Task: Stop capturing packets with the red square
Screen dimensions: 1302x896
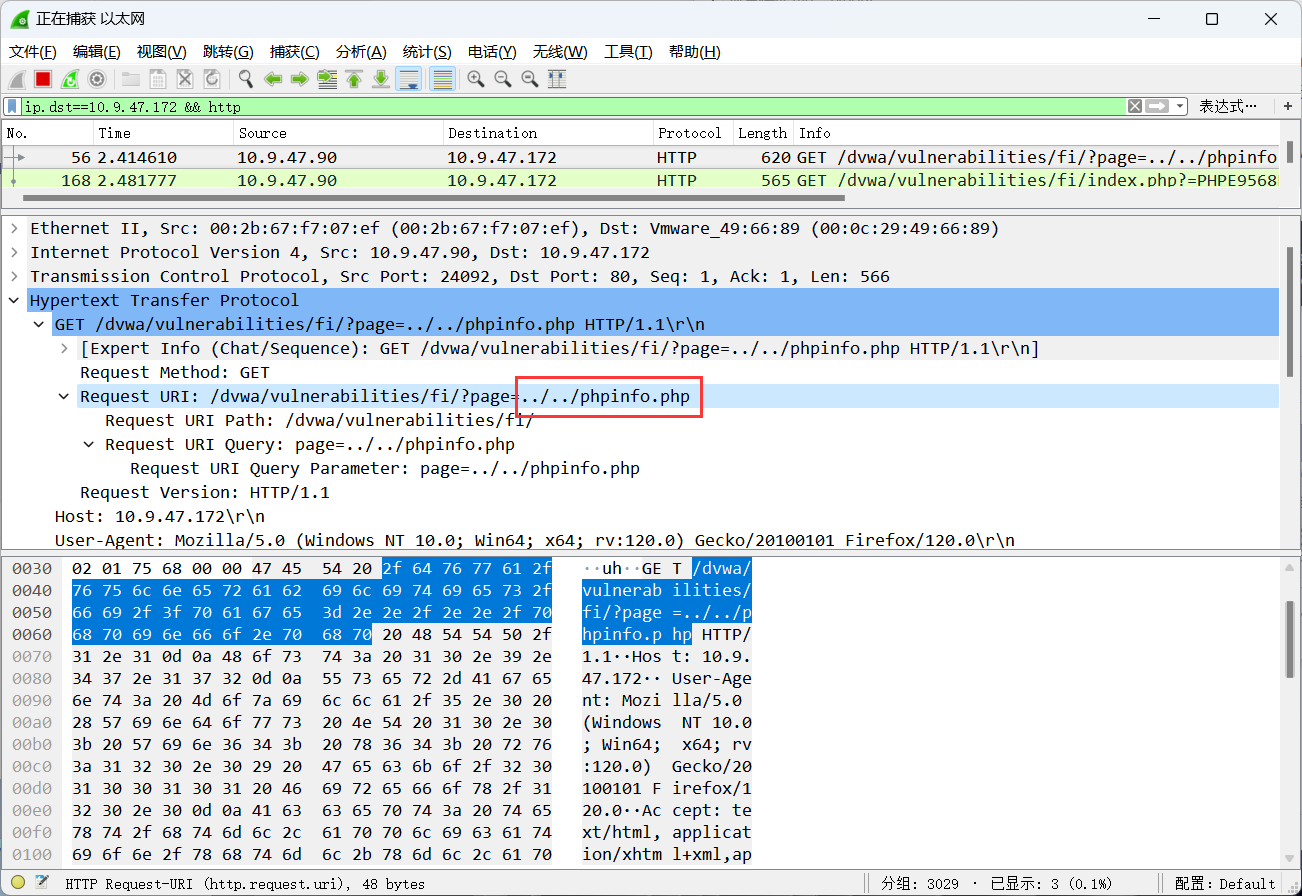Action: (43, 79)
